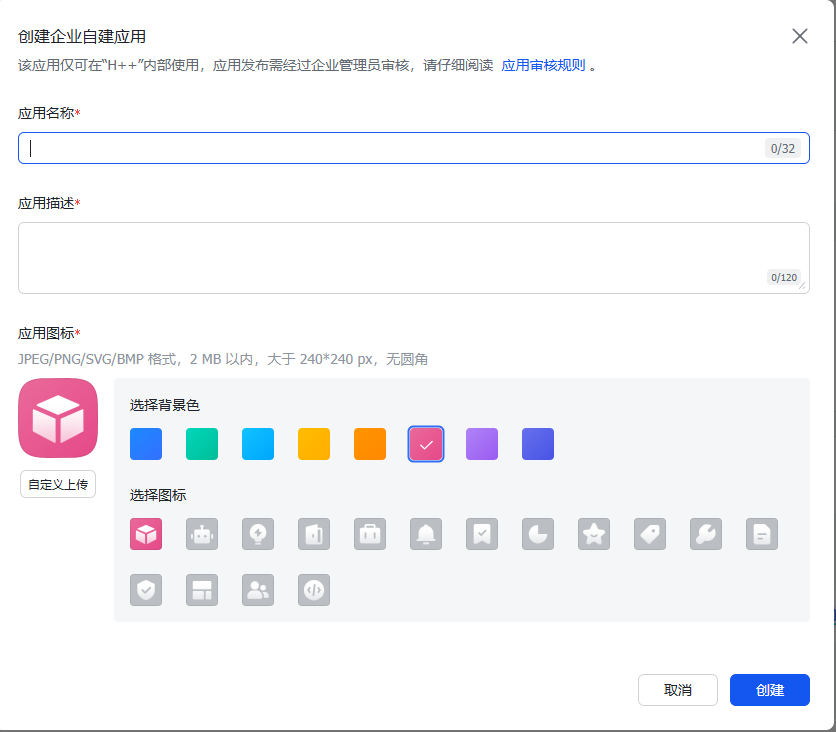This screenshot has width=836, height=732.
Task: Select the star icon
Action: click(x=594, y=534)
